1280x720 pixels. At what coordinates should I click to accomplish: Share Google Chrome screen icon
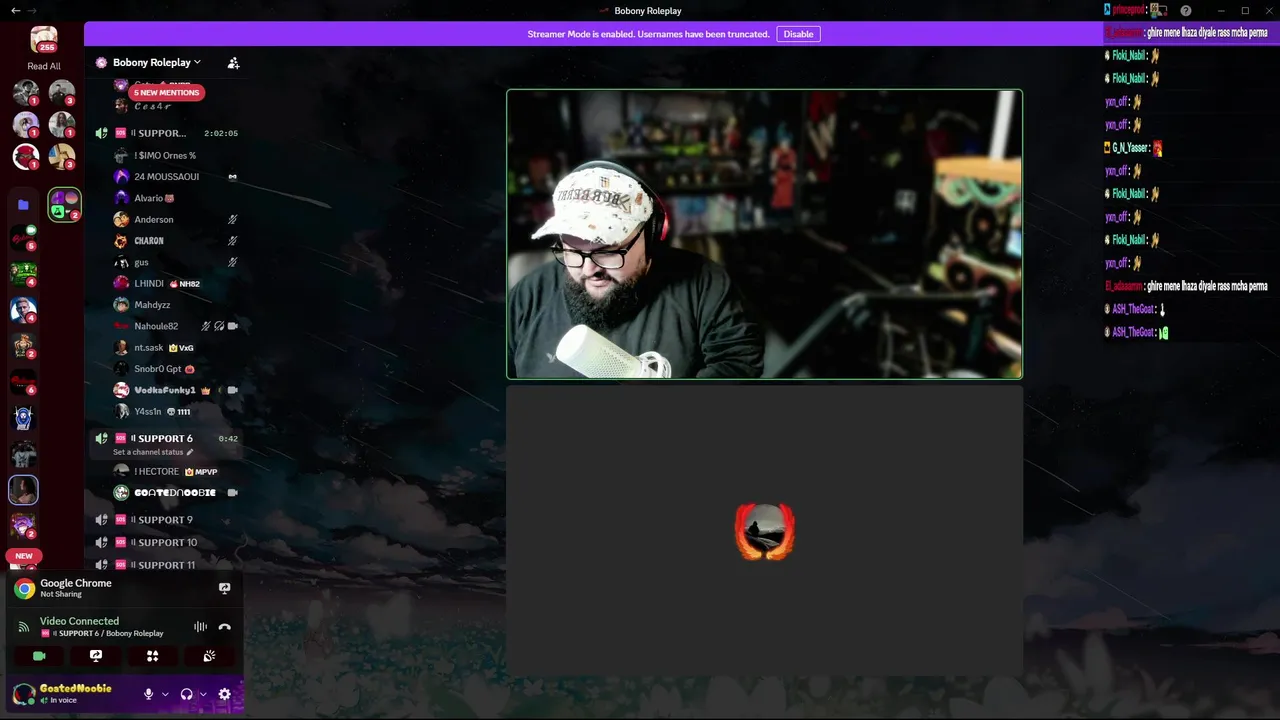225,588
